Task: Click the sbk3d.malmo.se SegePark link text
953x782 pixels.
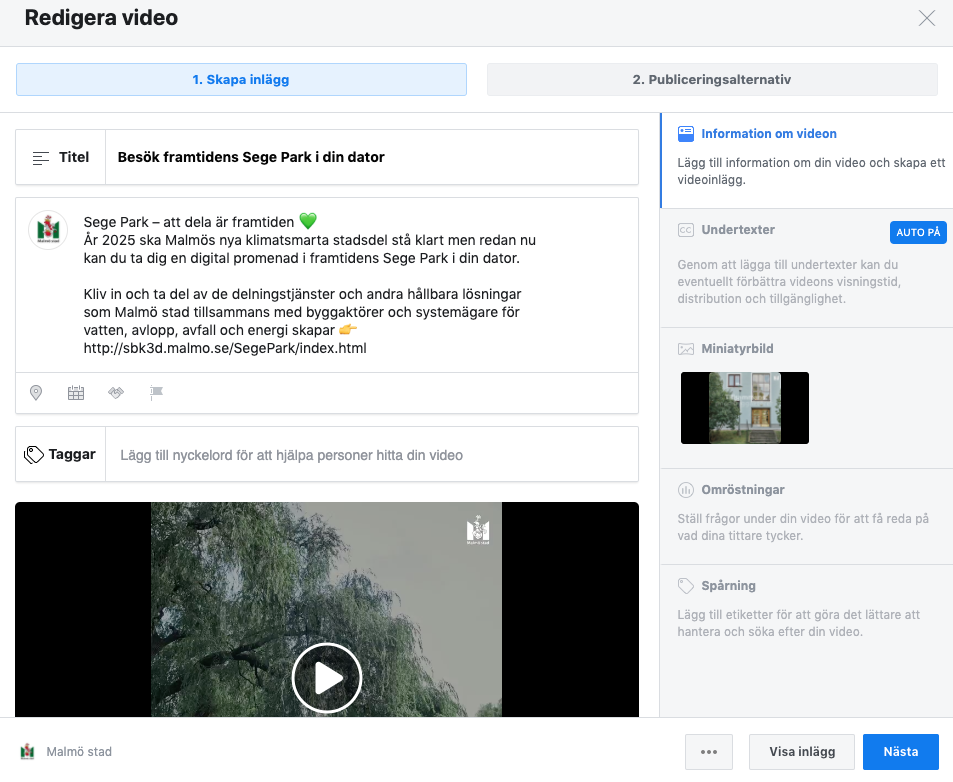Action: point(225,348)
